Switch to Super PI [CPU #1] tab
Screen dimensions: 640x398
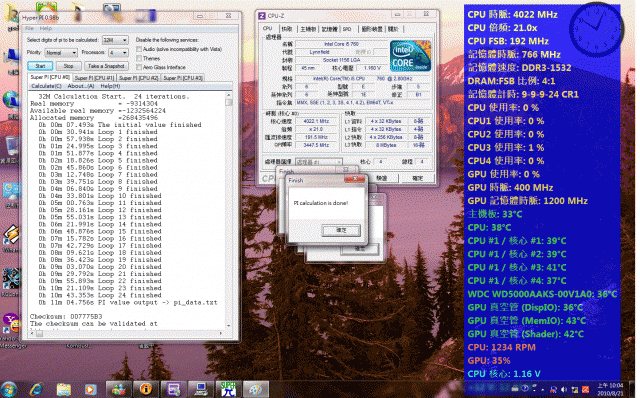(x=94, y=78)
